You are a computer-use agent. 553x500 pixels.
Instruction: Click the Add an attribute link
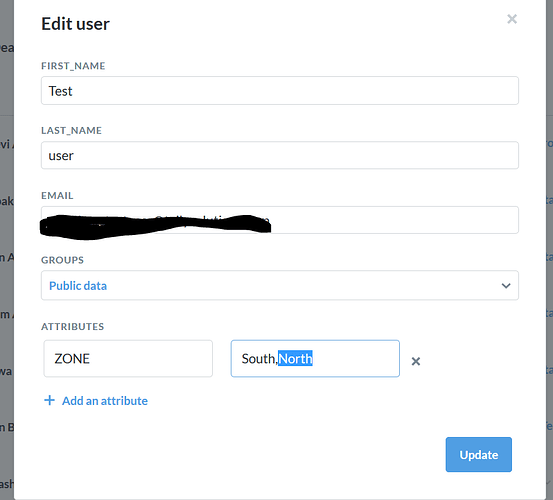pyautogui.click(x=105, y=401)
